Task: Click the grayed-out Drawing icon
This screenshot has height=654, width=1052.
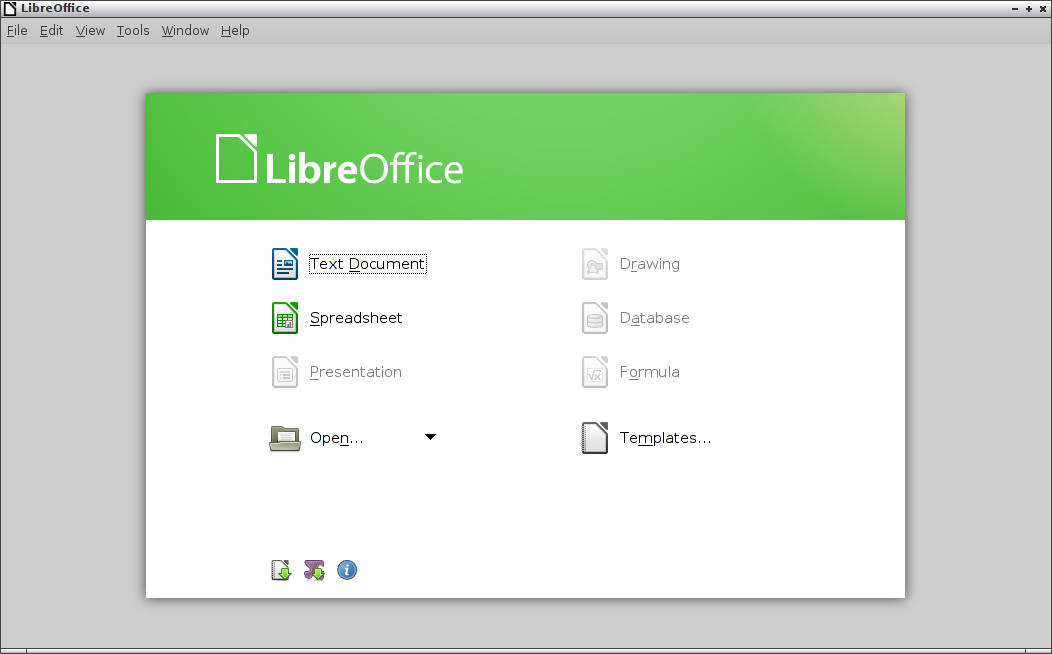Action: 594,264
